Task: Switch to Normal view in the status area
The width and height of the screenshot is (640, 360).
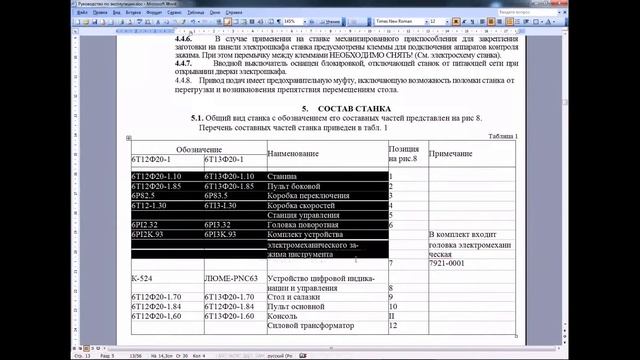Action: (x=75, y=349)
